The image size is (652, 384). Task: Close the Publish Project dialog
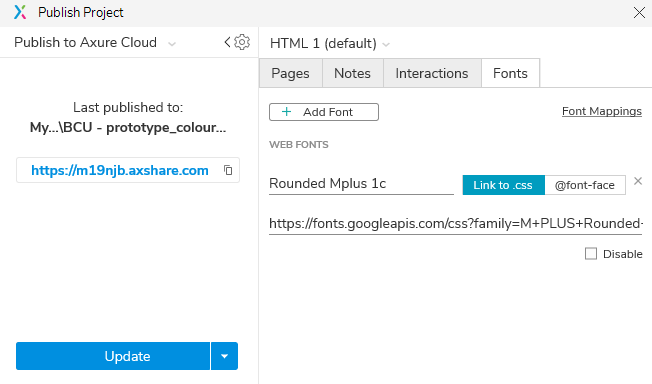click(x=639, y=12)
